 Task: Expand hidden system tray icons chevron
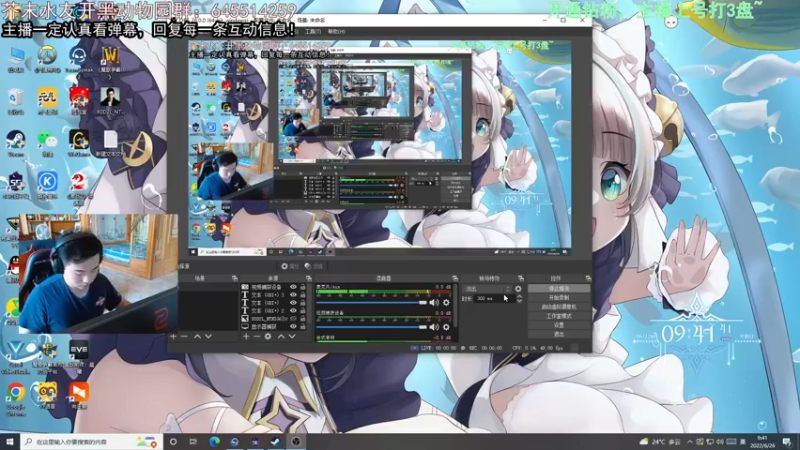(690, 442)
